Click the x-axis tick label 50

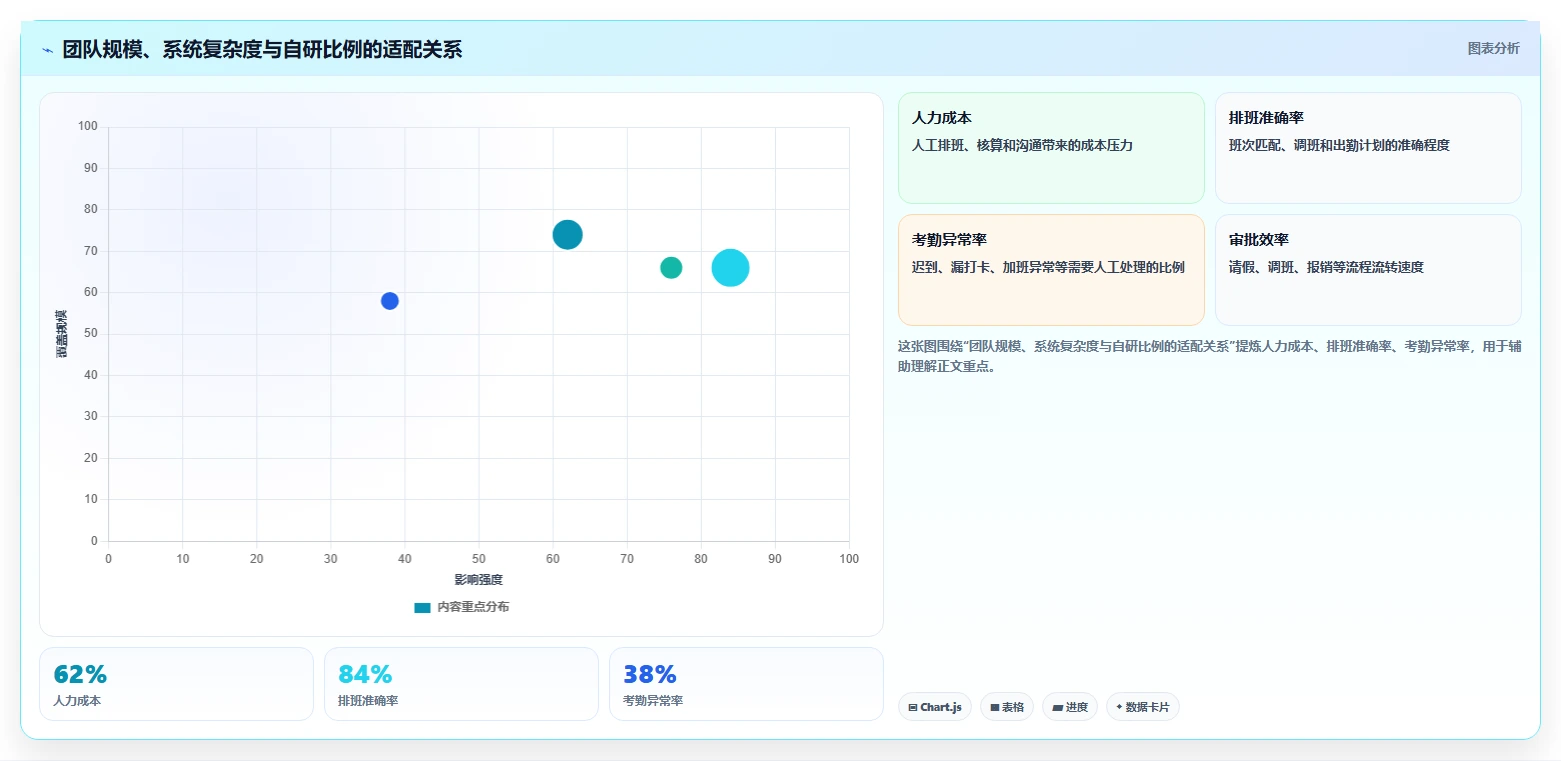pos(478,559)
